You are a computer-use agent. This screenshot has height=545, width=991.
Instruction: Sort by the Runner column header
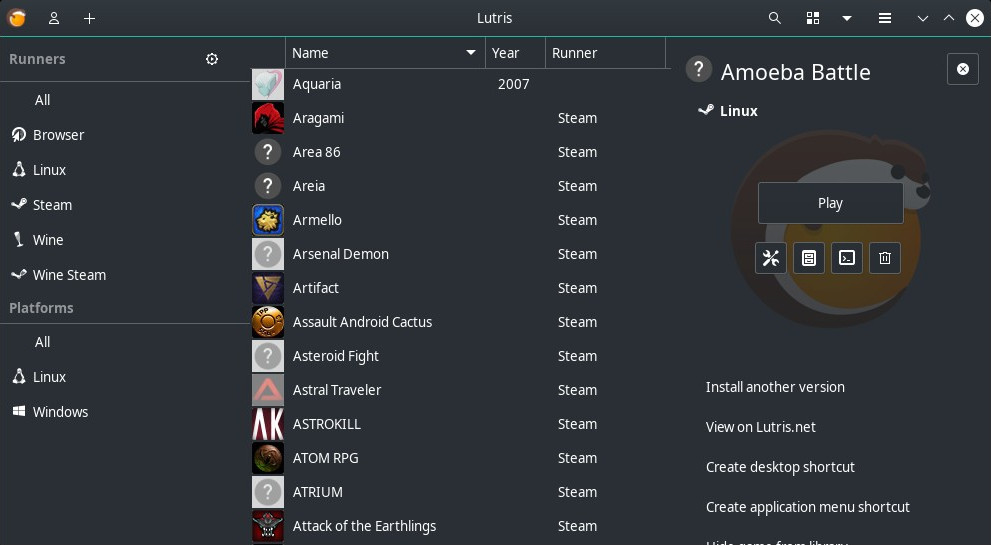(605, 53)
